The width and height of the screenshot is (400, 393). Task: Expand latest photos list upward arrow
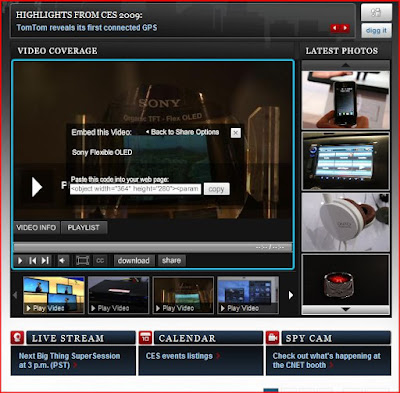tap(346, 65)
